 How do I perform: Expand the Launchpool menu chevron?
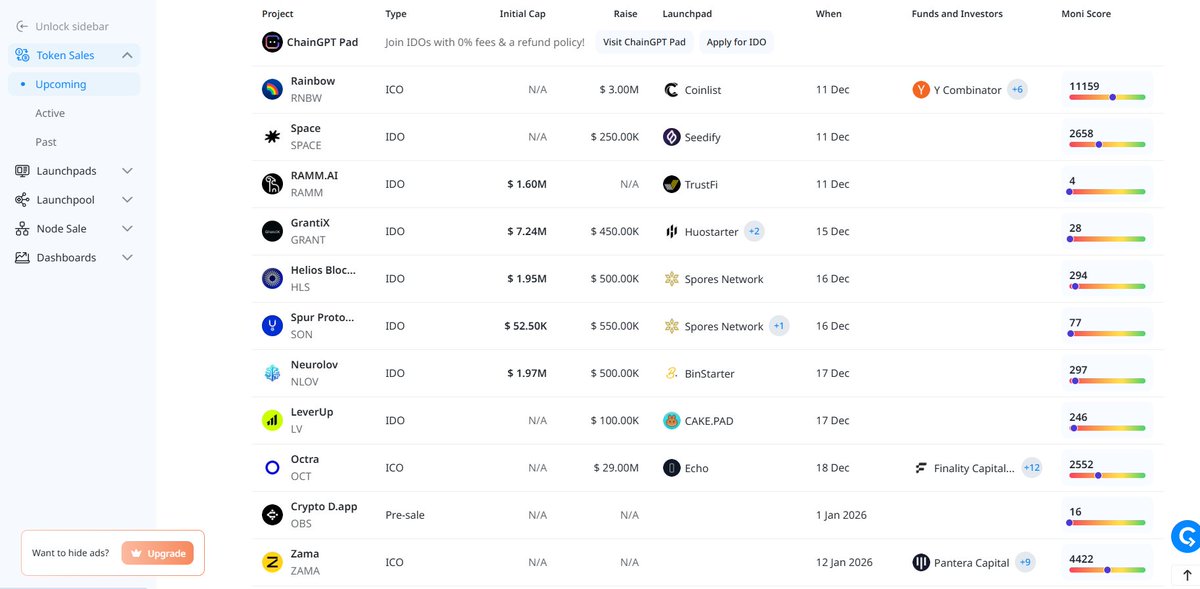[127, 200]
